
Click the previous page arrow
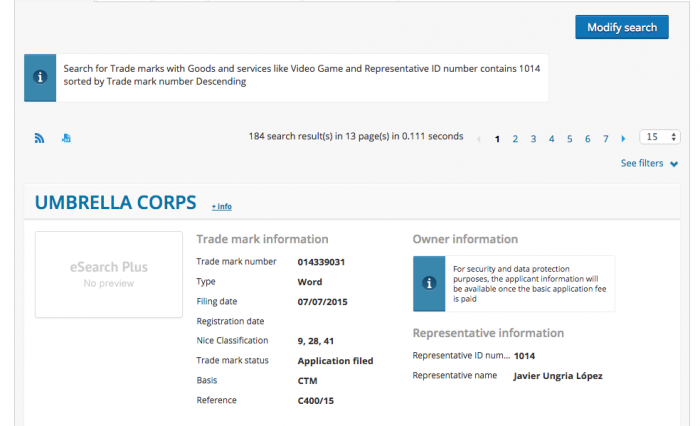(x=479, y=139)
